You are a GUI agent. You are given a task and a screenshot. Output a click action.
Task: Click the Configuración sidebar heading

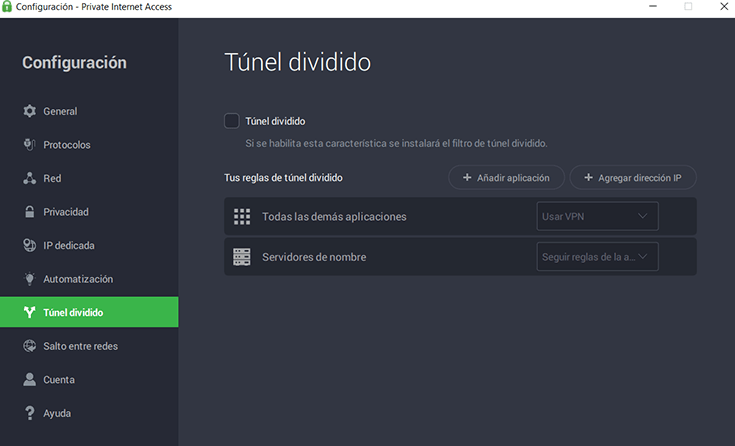tap(74, 62)
